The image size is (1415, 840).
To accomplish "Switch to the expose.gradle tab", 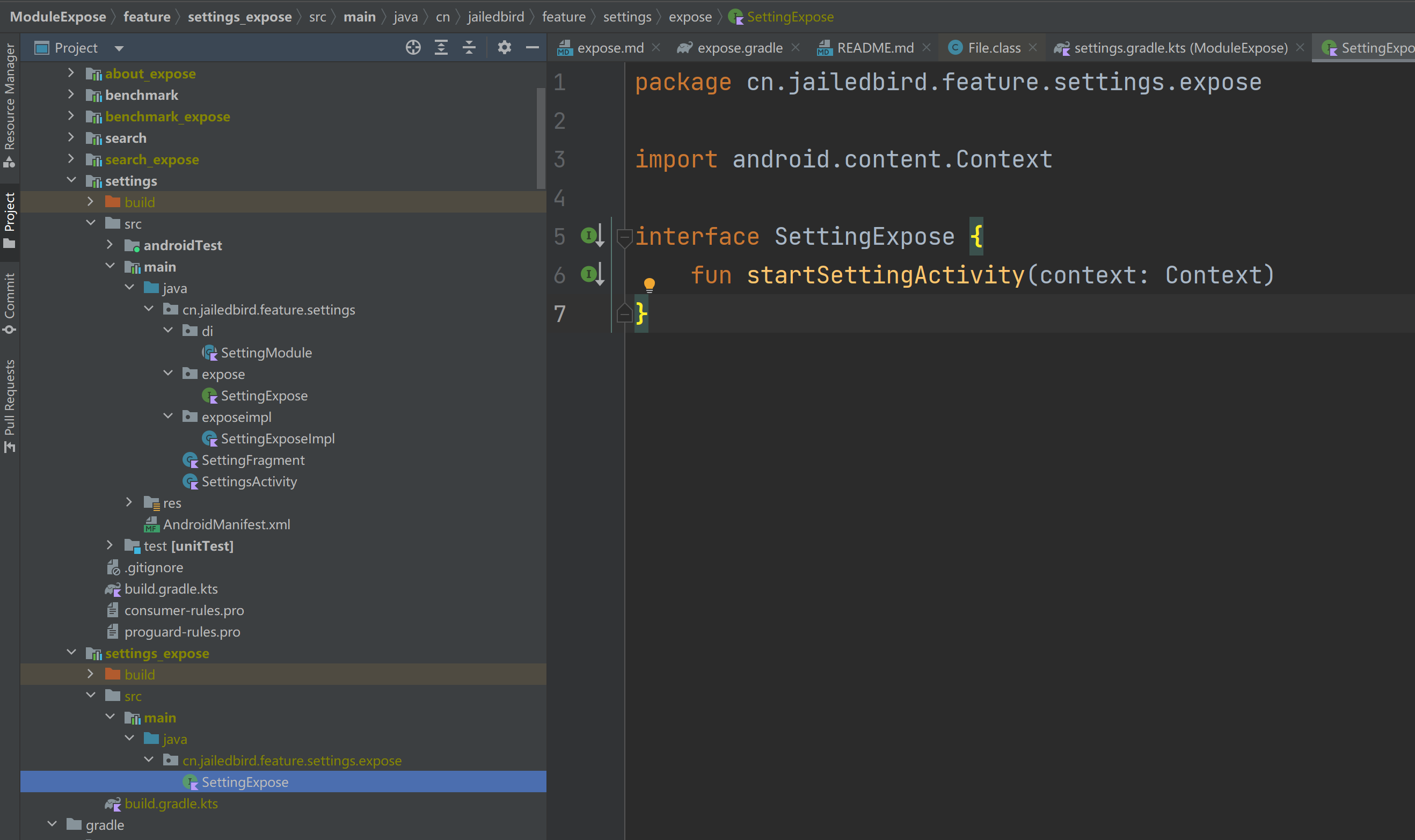I will (739, 48).
